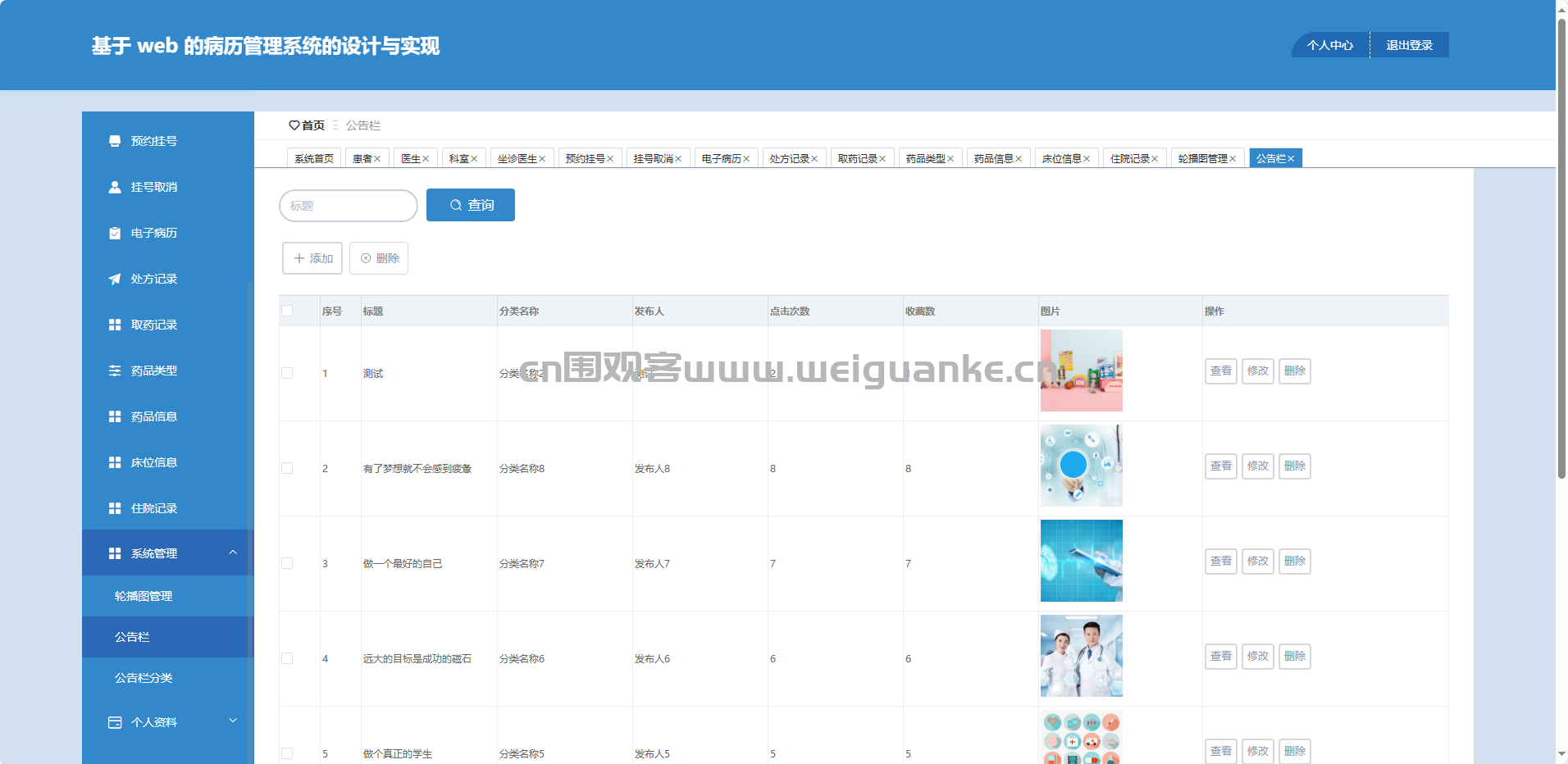Collapse the 系统管理 menu chevron
The width and height of the screenshot is (1568, 764).
(233, 553)
